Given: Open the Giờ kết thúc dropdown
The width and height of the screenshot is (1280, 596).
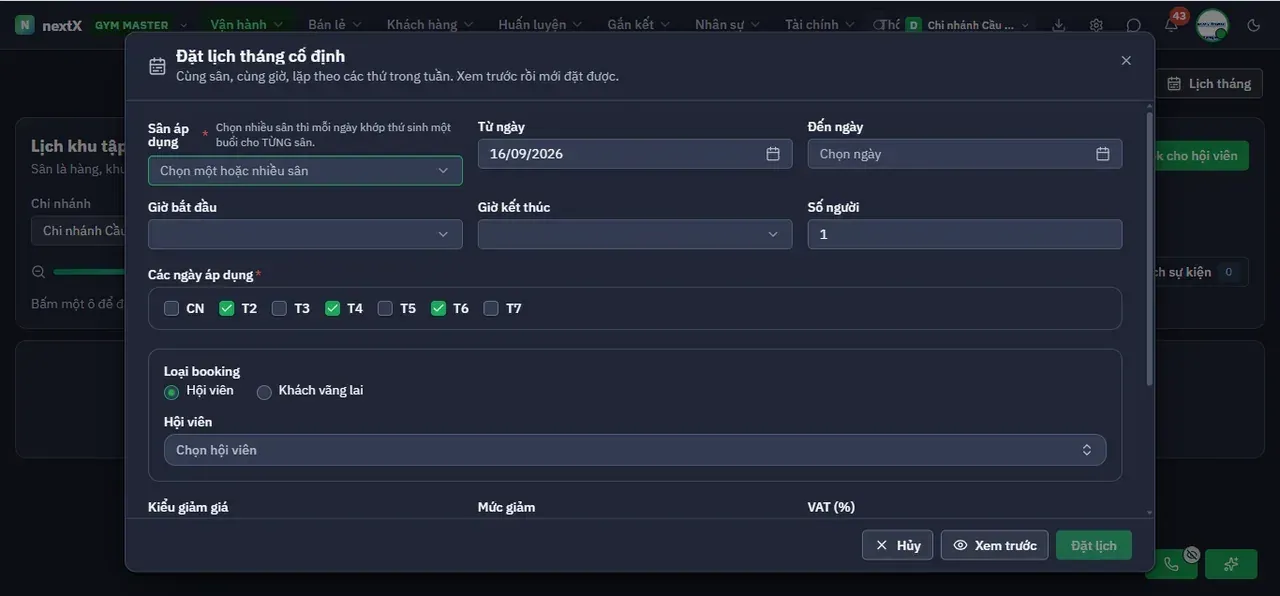Looking at the screenshot, I should pos(635,234).
